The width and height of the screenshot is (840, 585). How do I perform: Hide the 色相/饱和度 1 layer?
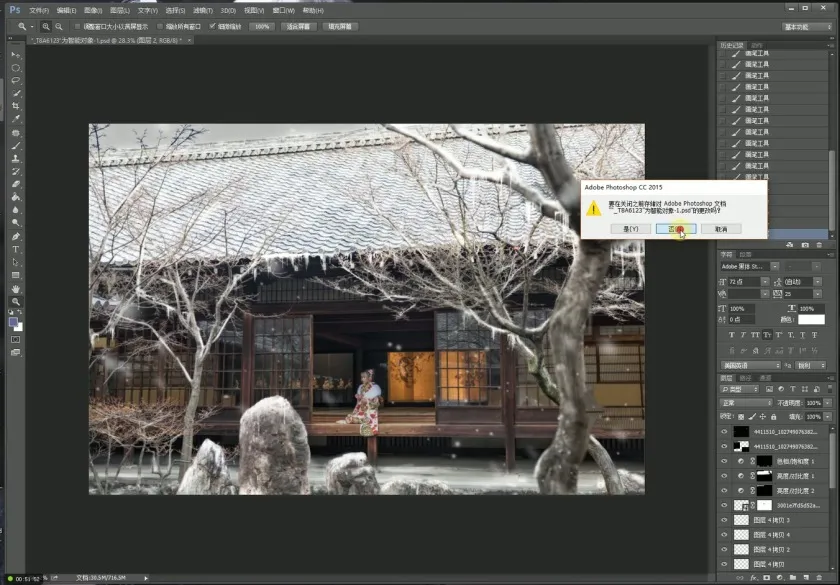726,462
